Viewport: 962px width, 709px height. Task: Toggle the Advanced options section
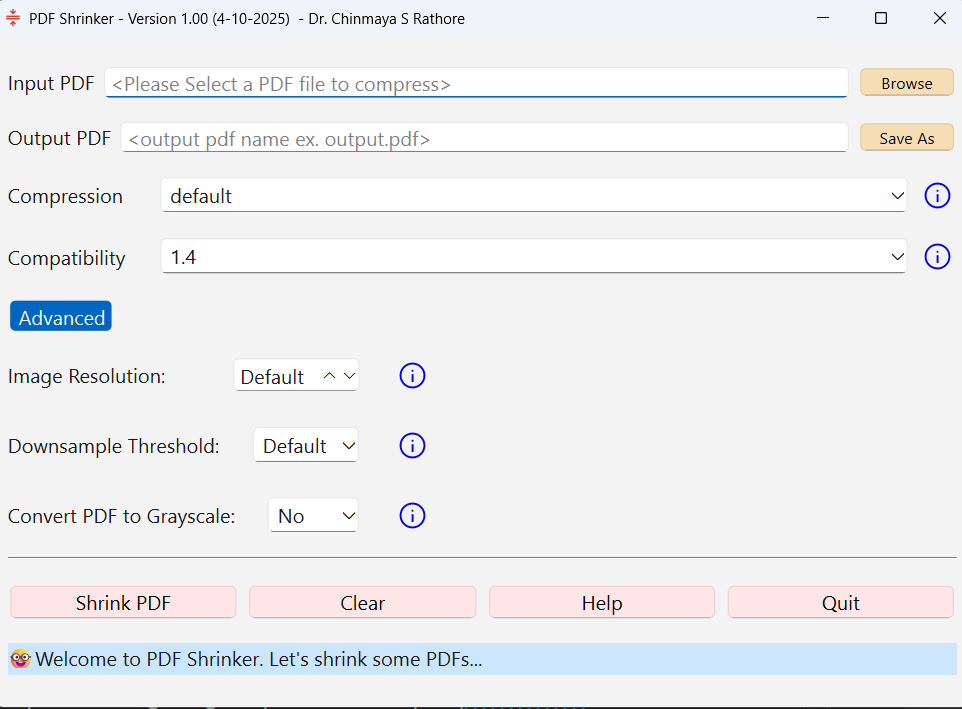(x=61, y=317)
